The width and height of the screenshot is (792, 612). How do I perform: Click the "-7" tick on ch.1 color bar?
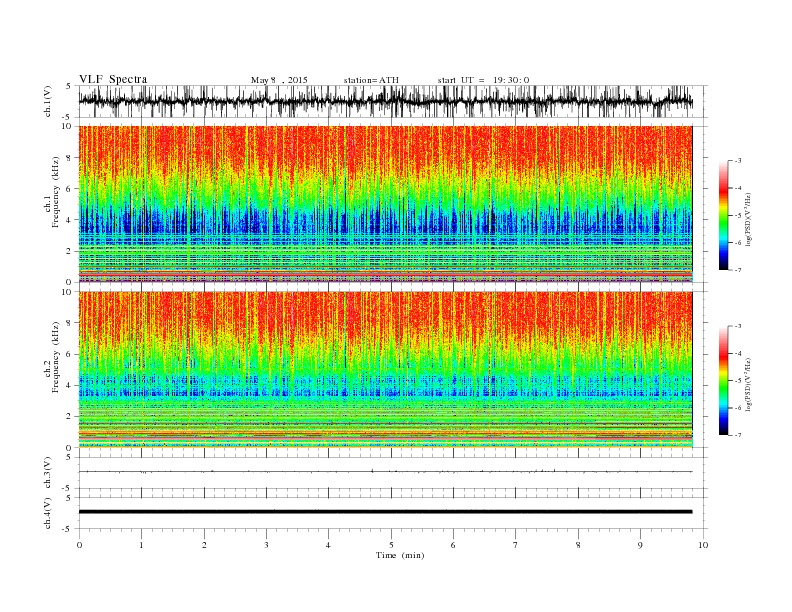(738, 270)
